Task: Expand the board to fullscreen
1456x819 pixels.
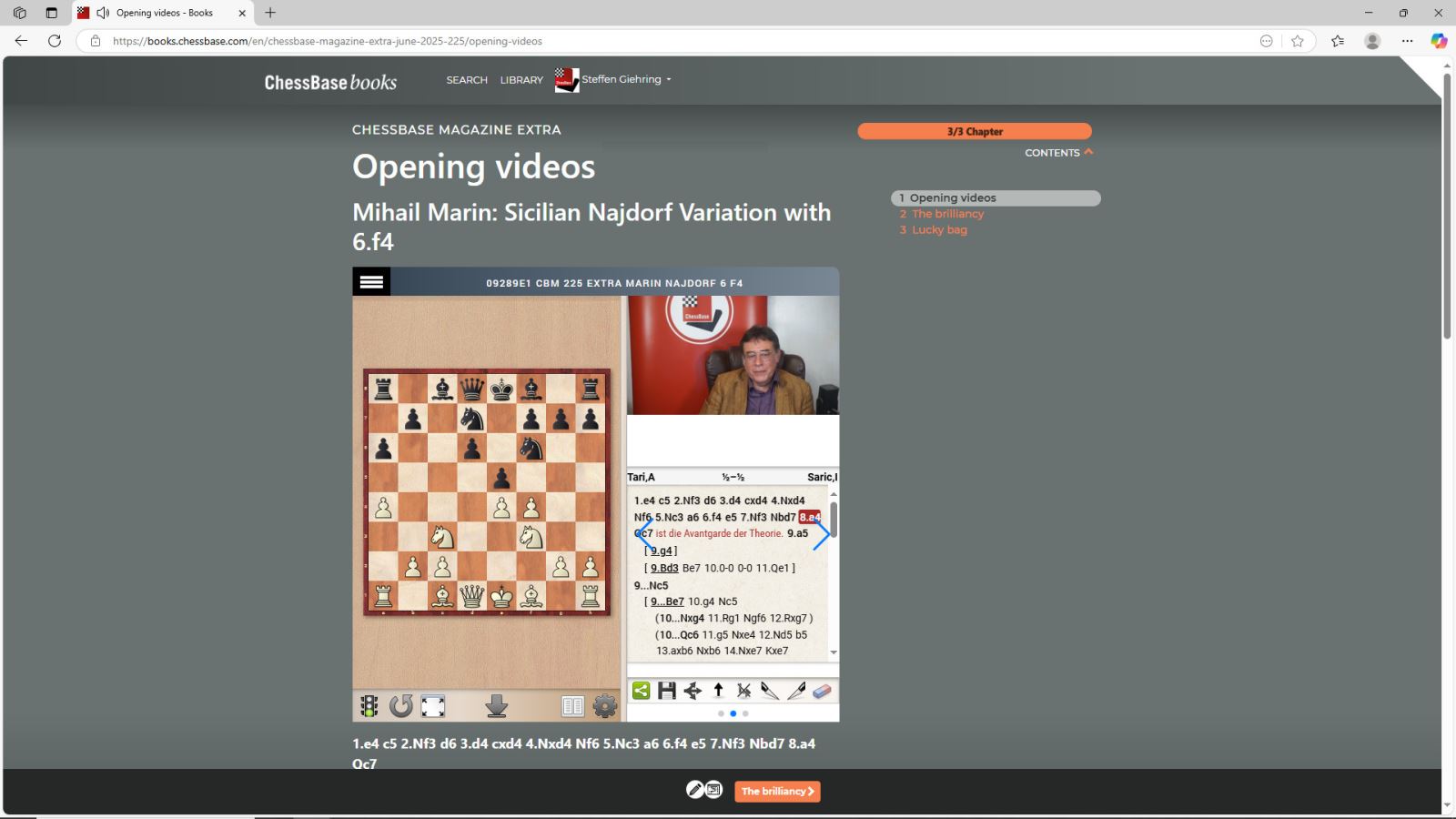Action: [432, 705]
